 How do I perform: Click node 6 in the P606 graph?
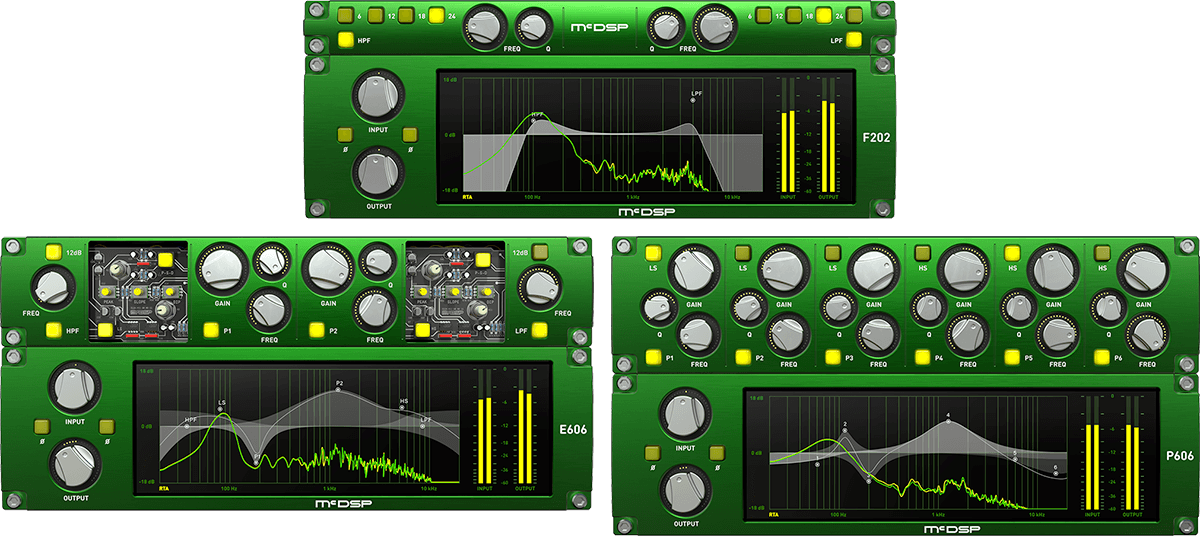click(x=1055, y=475)
